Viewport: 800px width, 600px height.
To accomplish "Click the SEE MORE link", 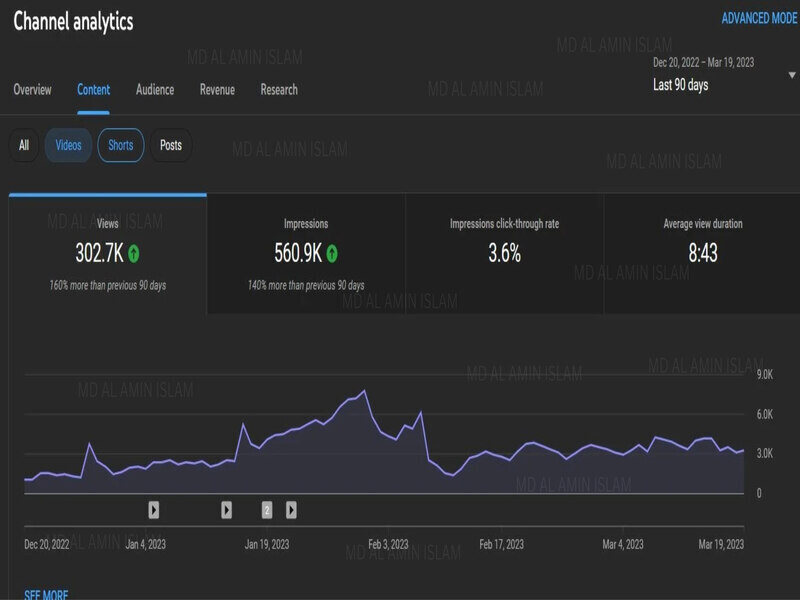I will tap(46, 594).
